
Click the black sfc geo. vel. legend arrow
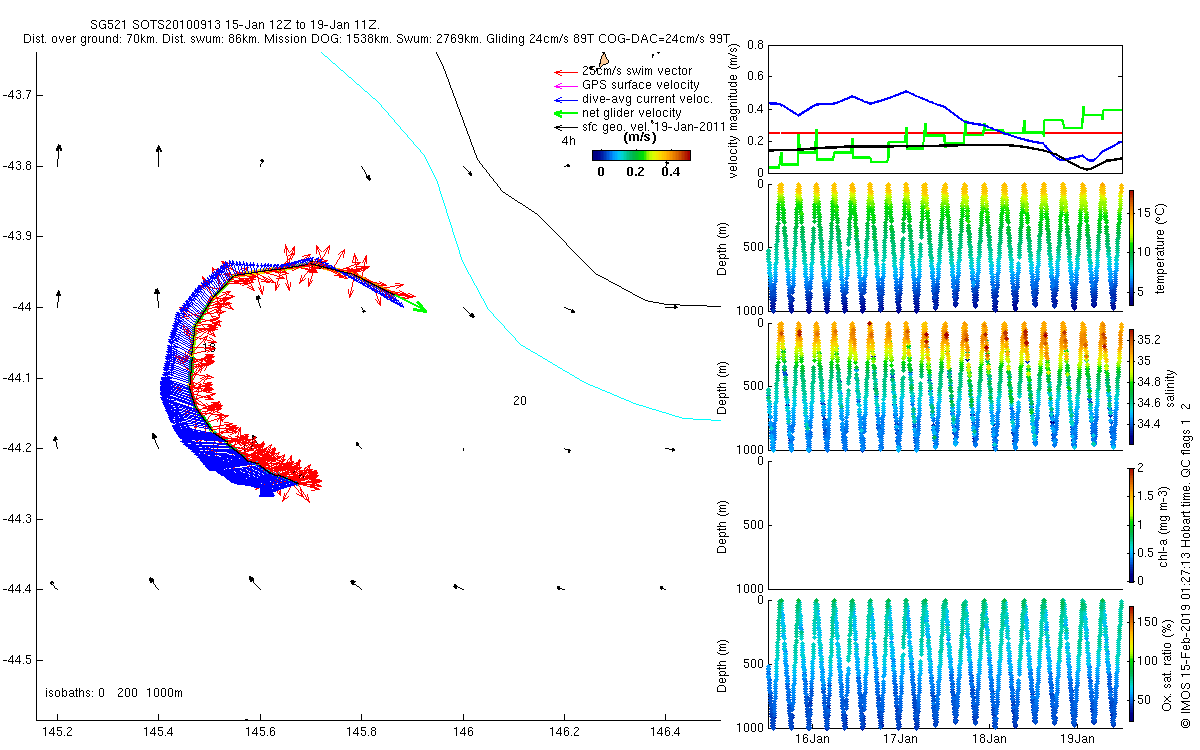point(565,127)
